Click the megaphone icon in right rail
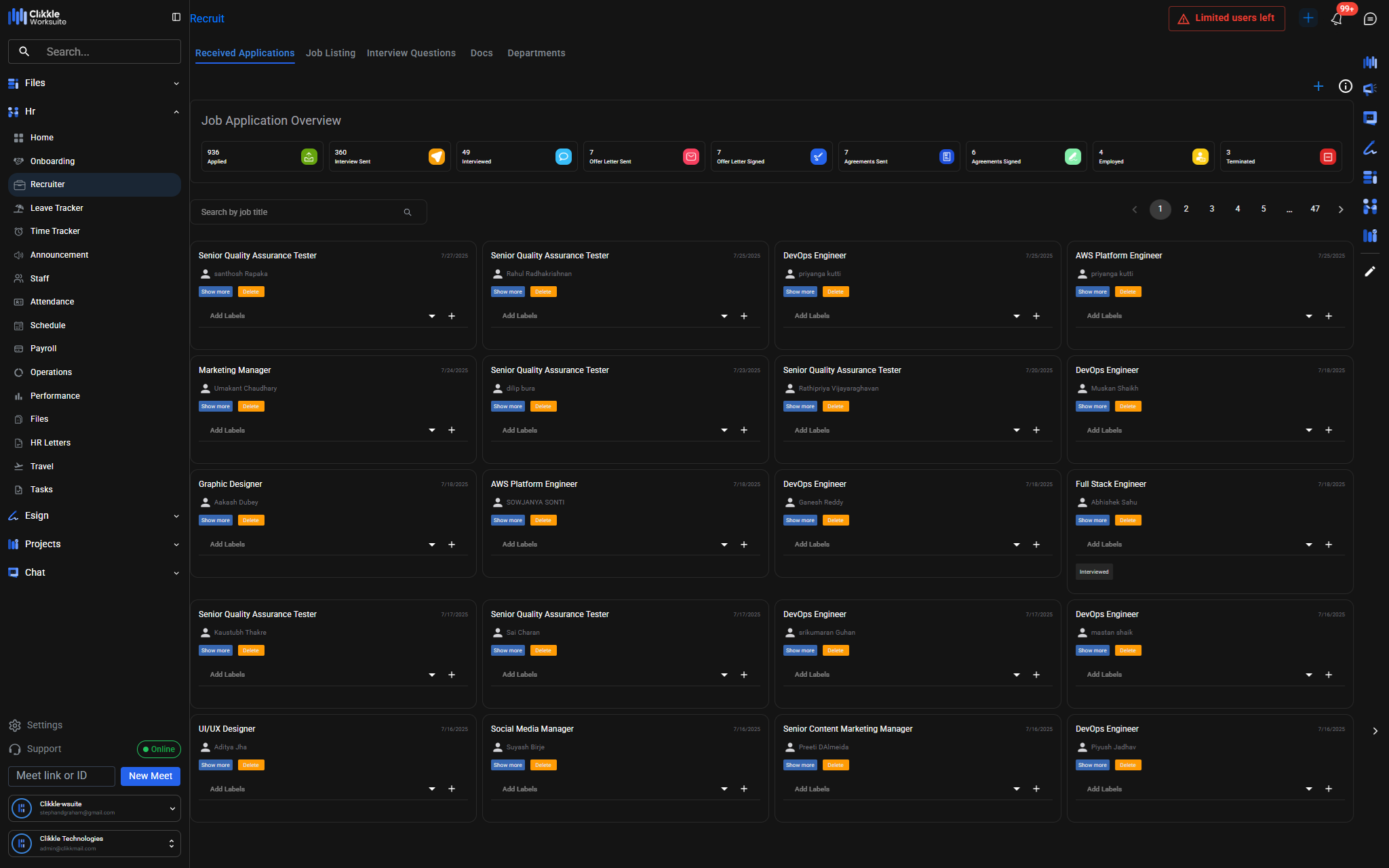1389x868 pixels. click(1370, 90)
